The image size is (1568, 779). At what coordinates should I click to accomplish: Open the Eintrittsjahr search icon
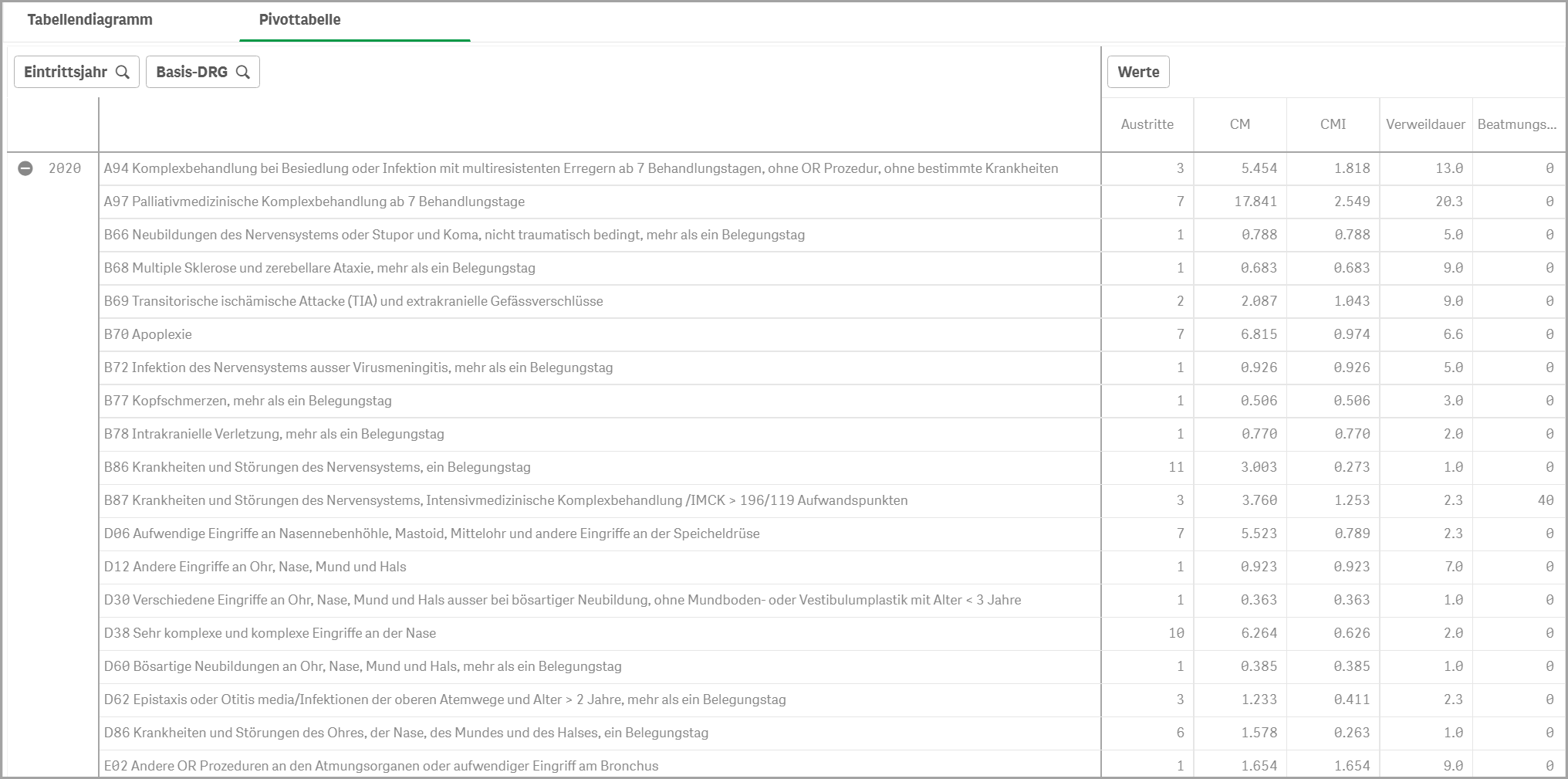coord(123,72)
